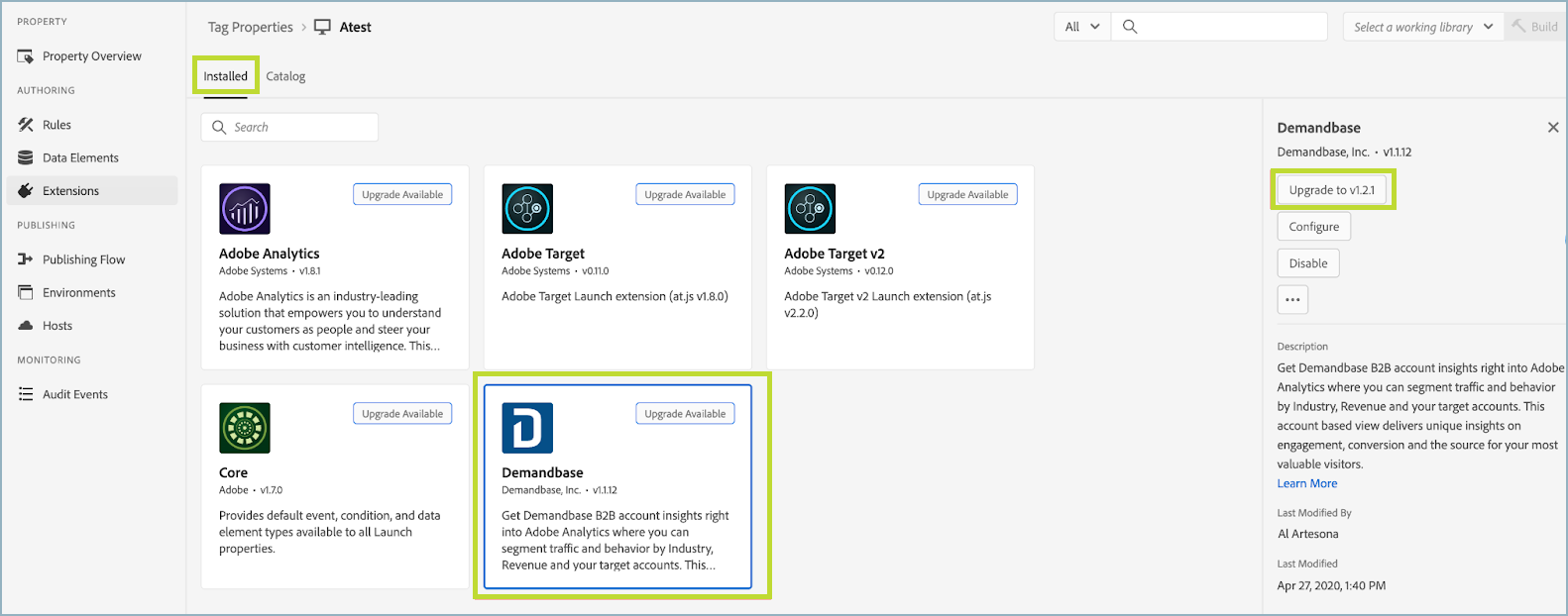
Task: Click Upgrade Available on Adobe Target v2
Action: [967, 195]
